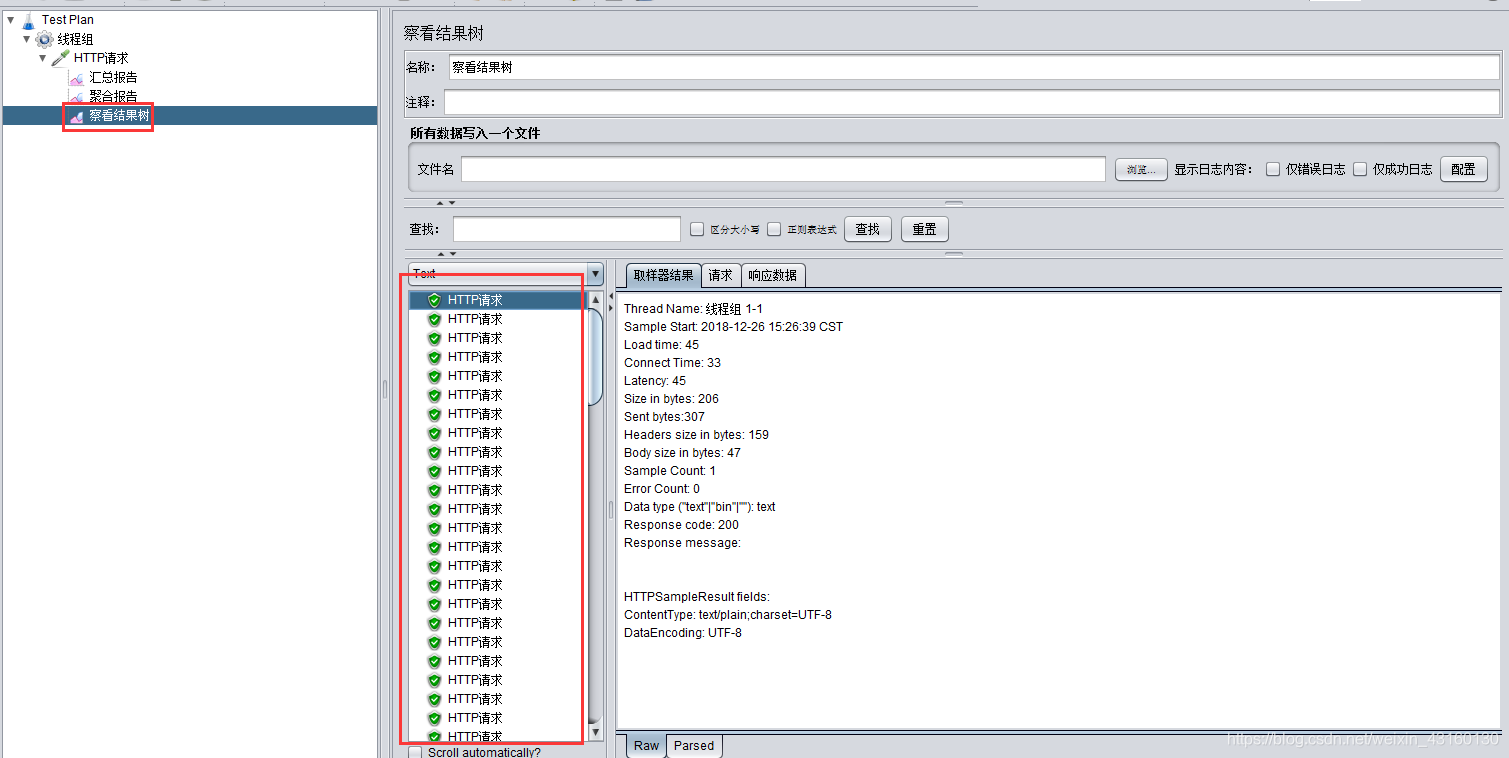Toggle the 正则表达式 checkbox
Image resolution: width=1509 pixels, height=758 pixels.
774,229
